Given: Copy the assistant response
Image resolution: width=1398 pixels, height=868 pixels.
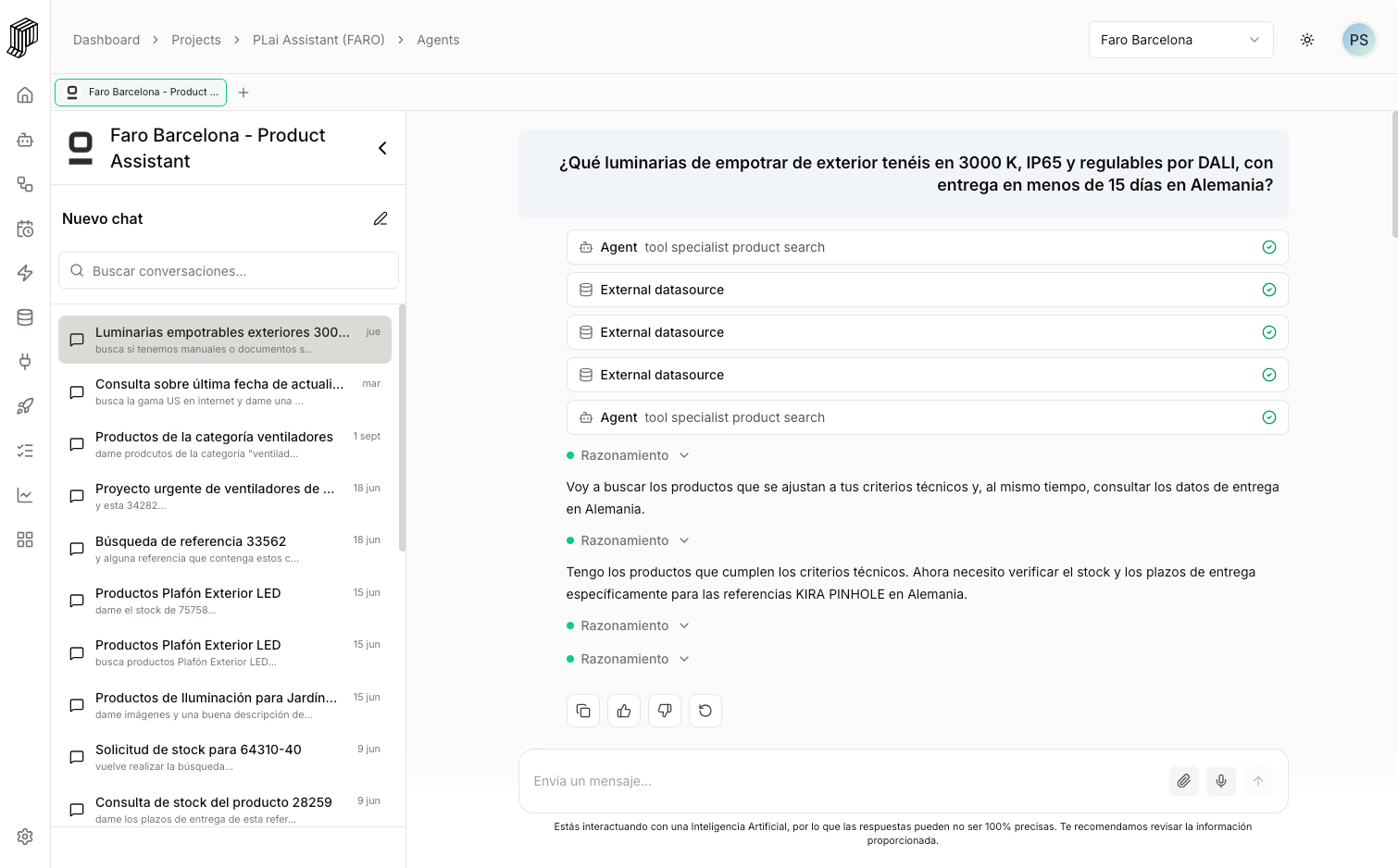Looking at the screenshot, I should tap(583, 711).
